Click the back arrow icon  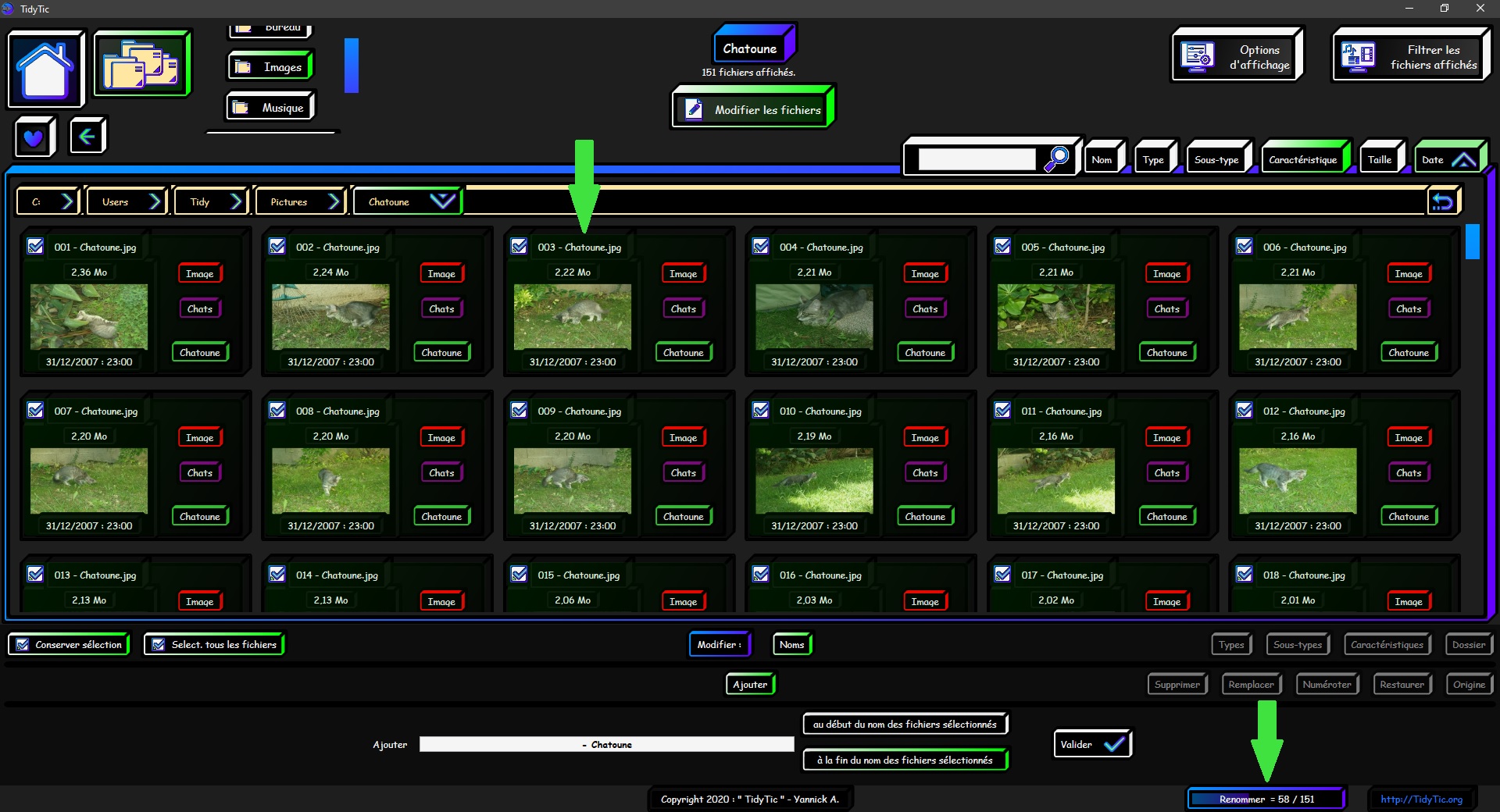pyautogui.click(x=87, y=137)
